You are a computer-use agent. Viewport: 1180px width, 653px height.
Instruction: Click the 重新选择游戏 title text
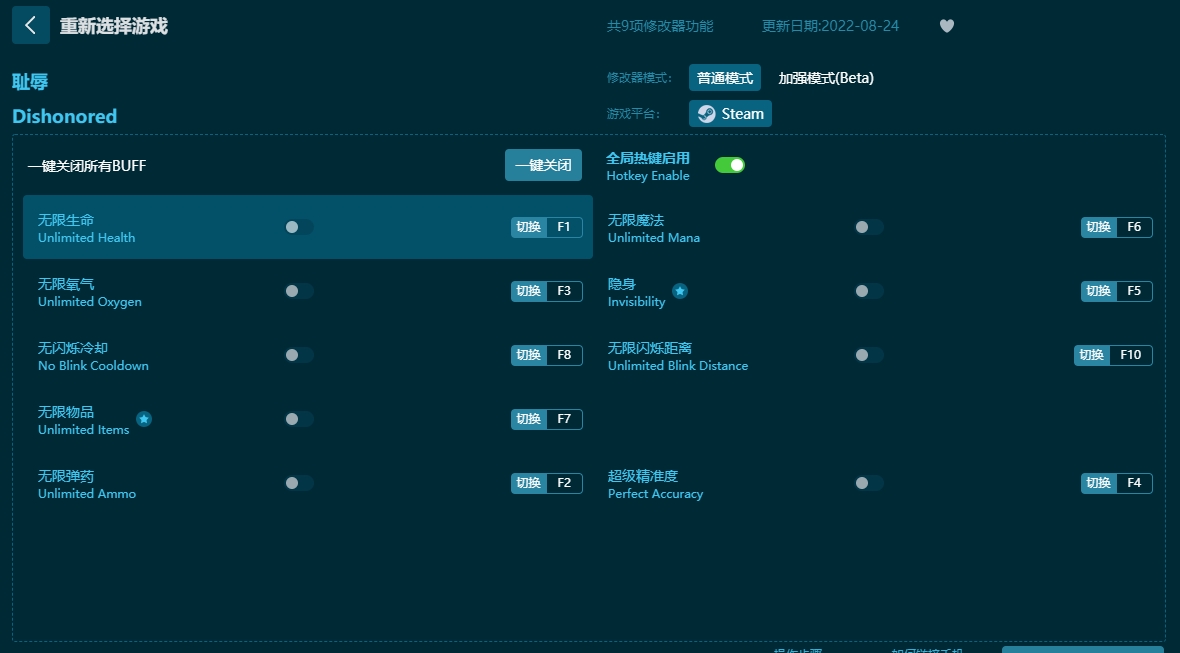point(114,26)
